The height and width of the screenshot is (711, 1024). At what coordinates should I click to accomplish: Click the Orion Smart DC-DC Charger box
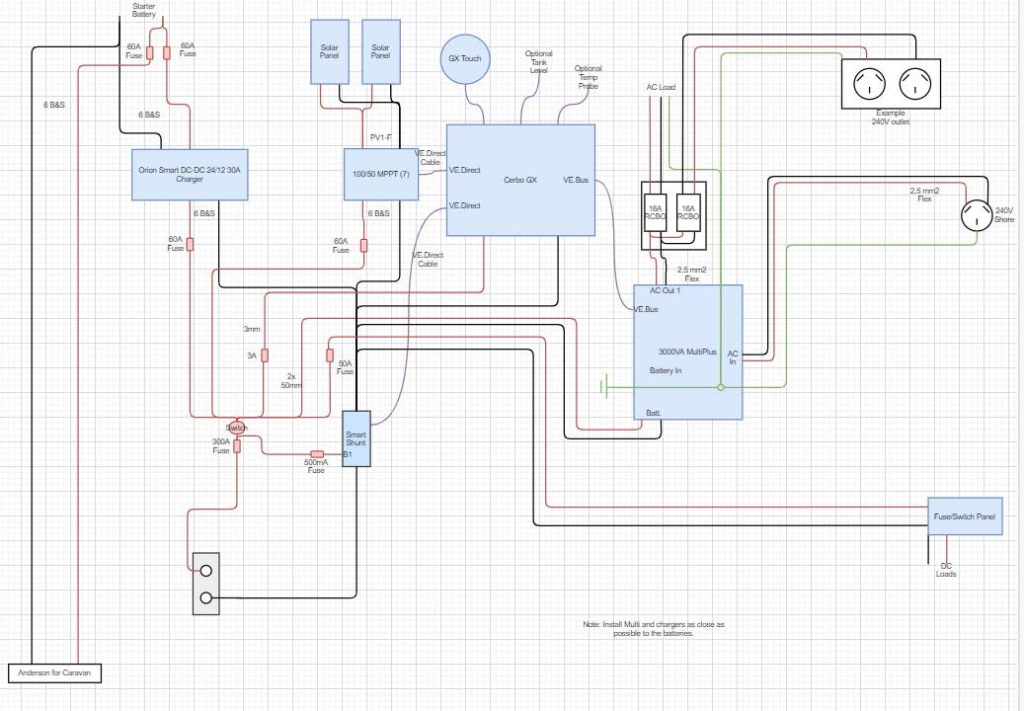click(189, 174)
